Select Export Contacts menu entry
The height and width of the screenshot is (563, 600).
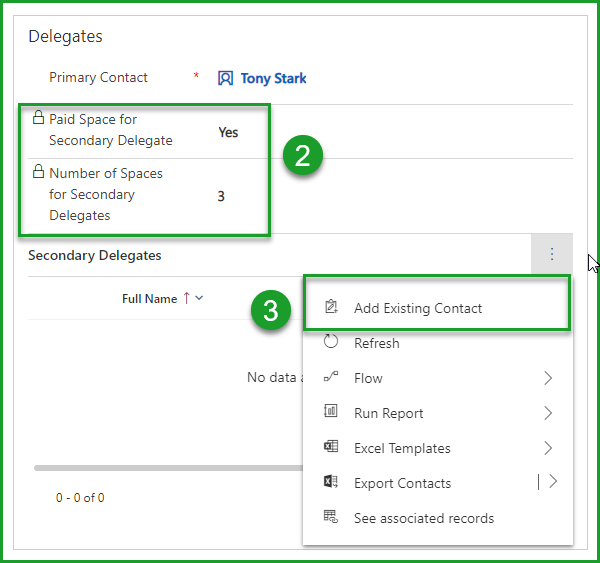438,483
